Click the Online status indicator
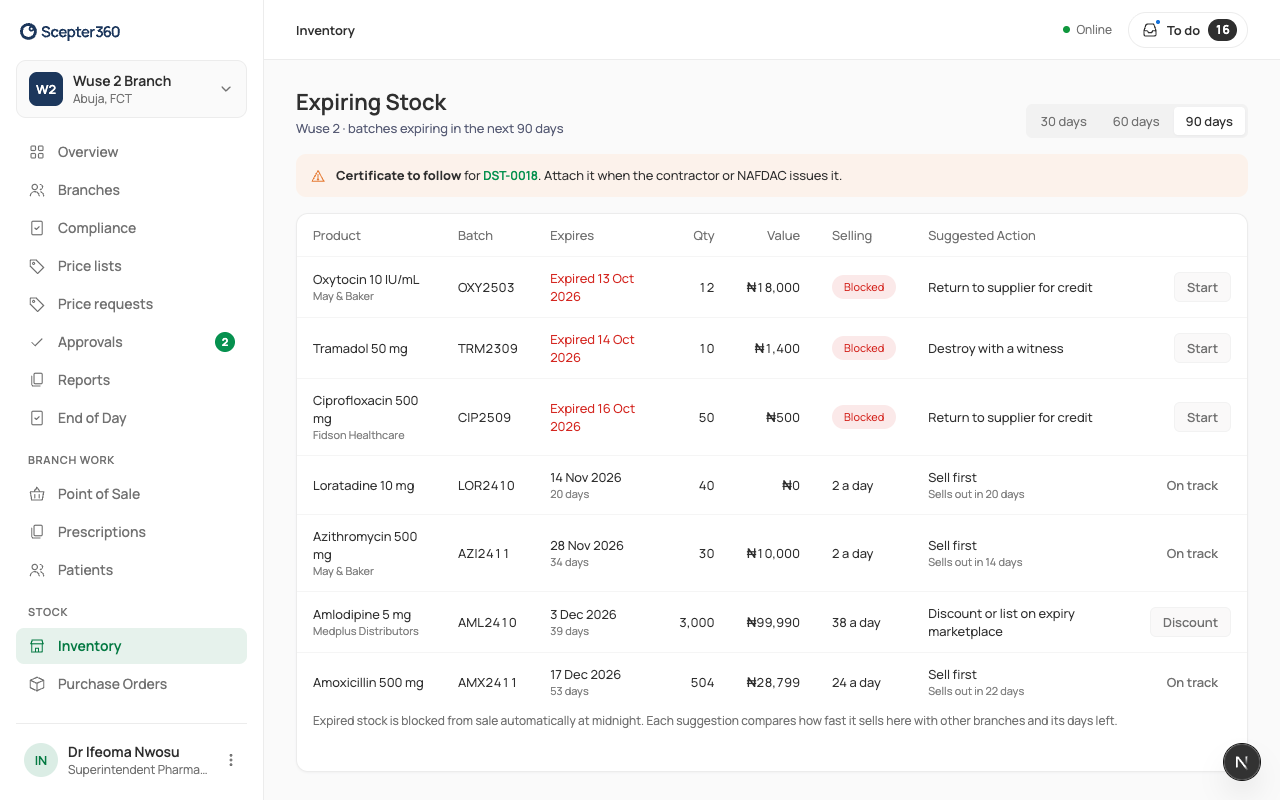 click(x=1087, y=30)
